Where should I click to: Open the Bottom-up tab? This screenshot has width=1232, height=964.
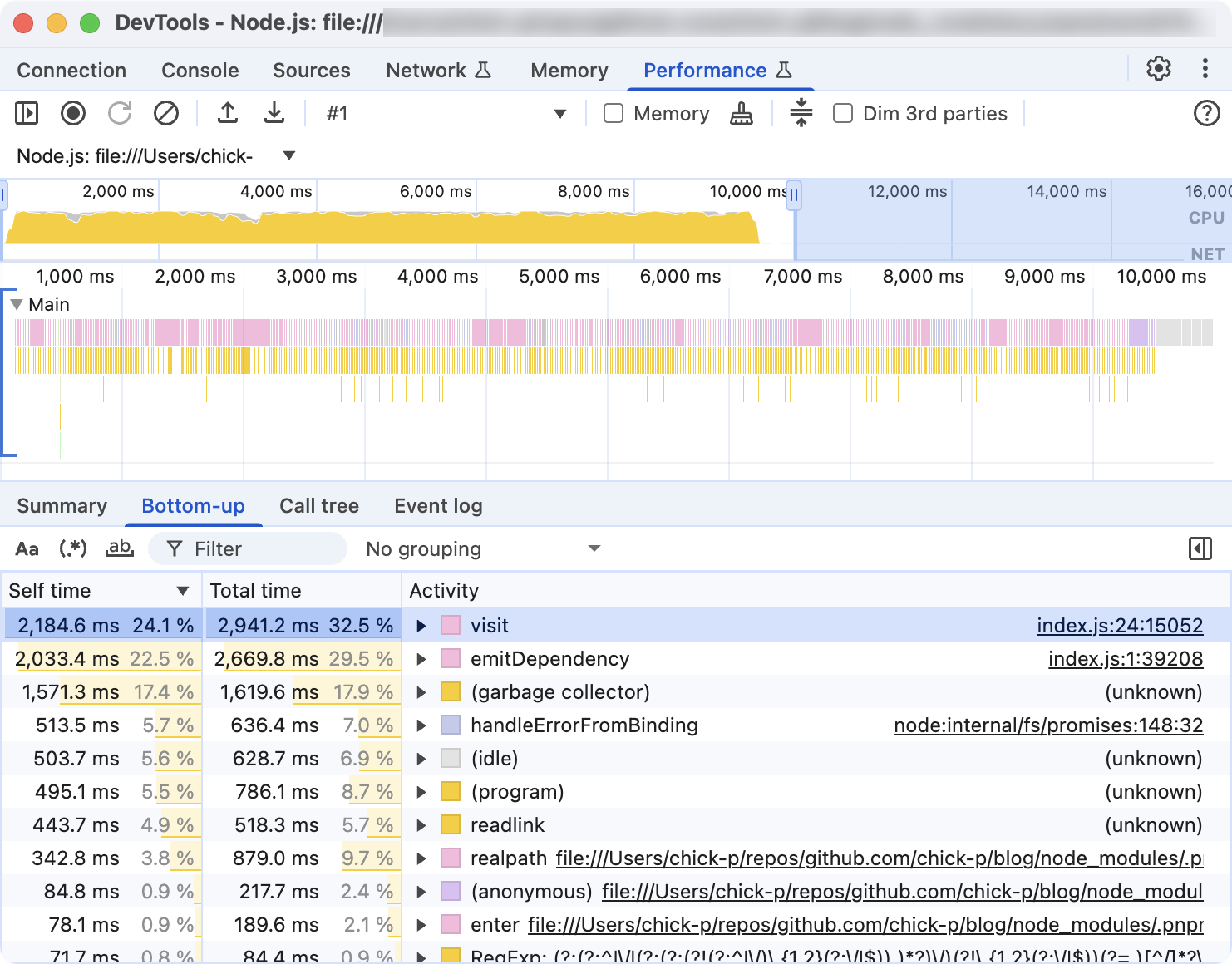(194, 506)
